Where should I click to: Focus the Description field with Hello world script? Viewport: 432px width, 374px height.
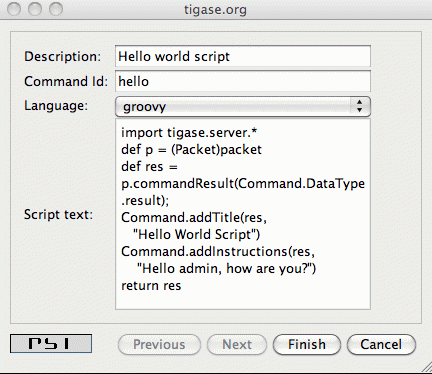click(243, 56)
